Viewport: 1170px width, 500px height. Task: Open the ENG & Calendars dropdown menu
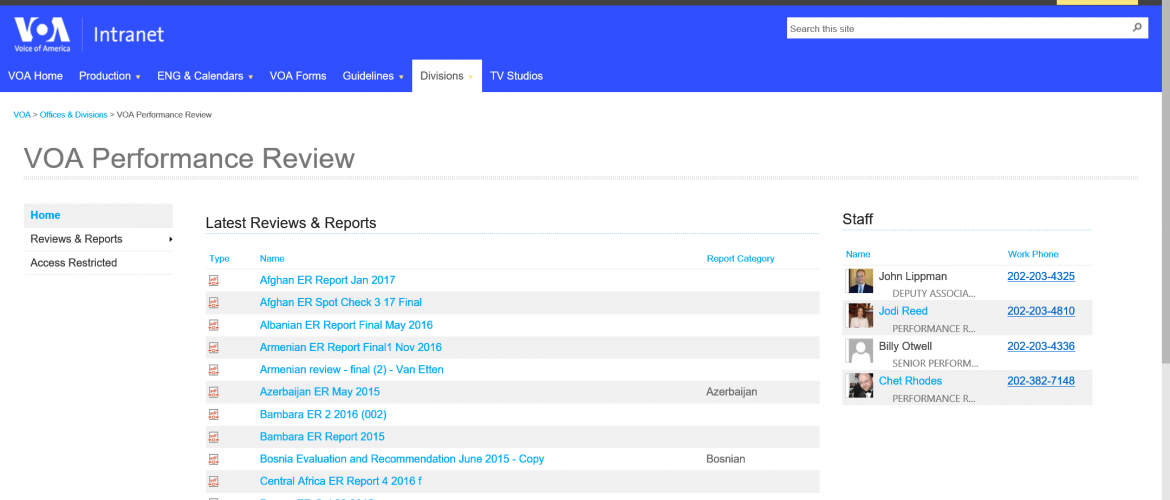[x=205, y=76]
